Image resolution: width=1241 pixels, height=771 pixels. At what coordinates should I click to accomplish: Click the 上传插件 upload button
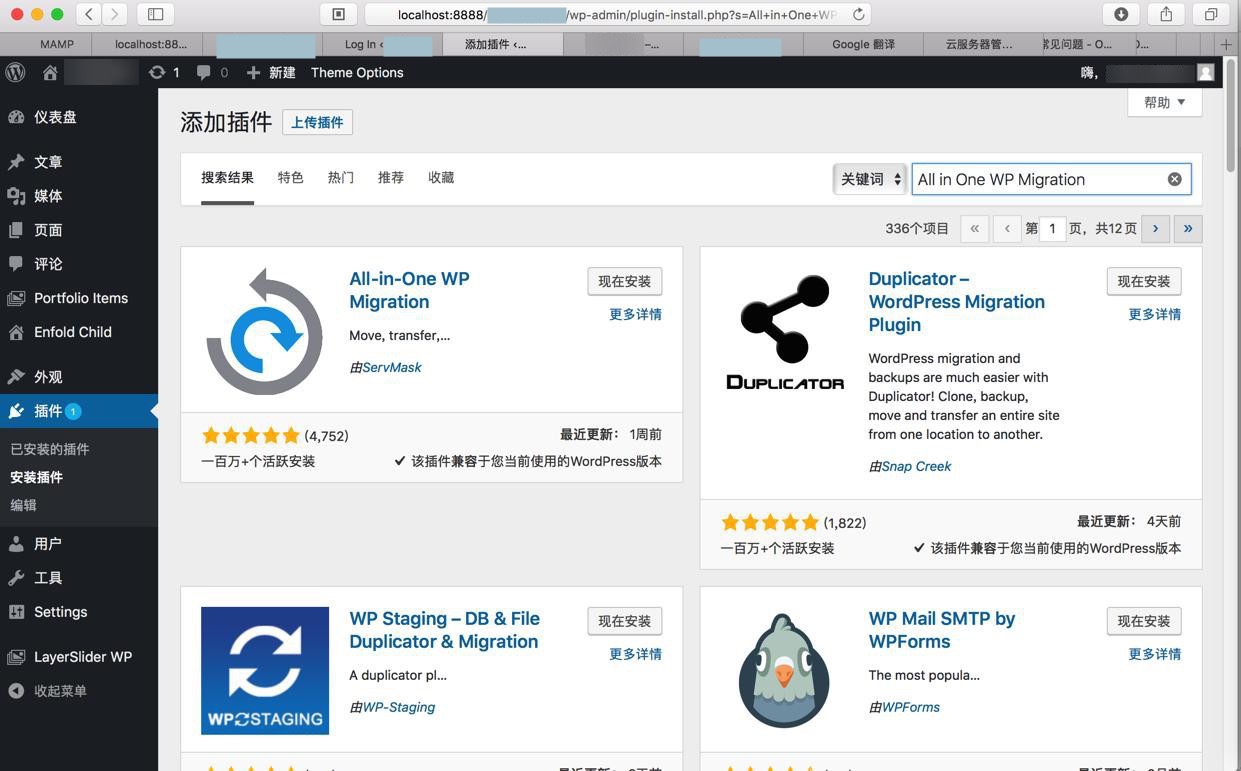coord(317,122)
